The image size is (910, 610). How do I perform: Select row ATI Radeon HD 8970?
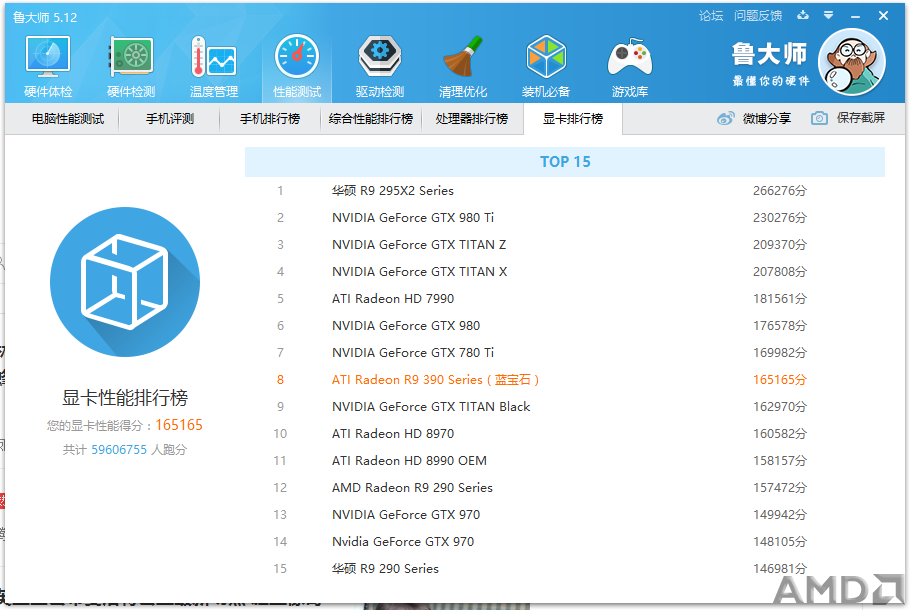(565, 434)
